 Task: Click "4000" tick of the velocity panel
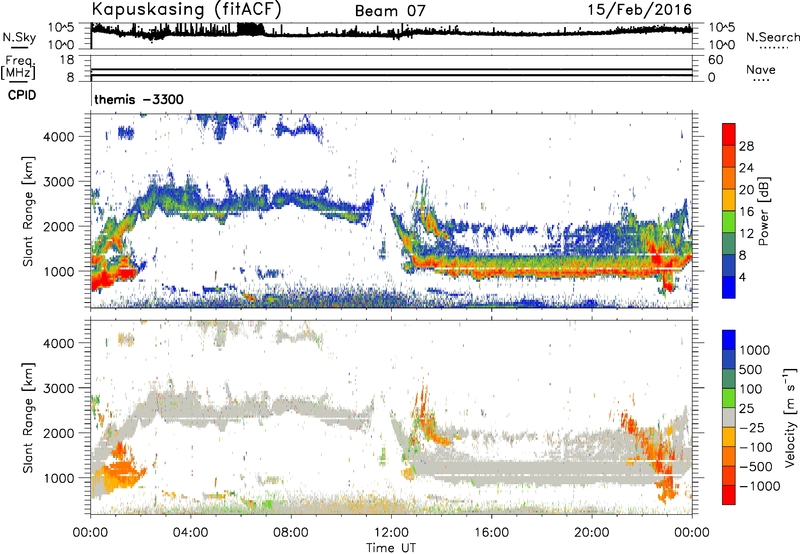point(59,343)
